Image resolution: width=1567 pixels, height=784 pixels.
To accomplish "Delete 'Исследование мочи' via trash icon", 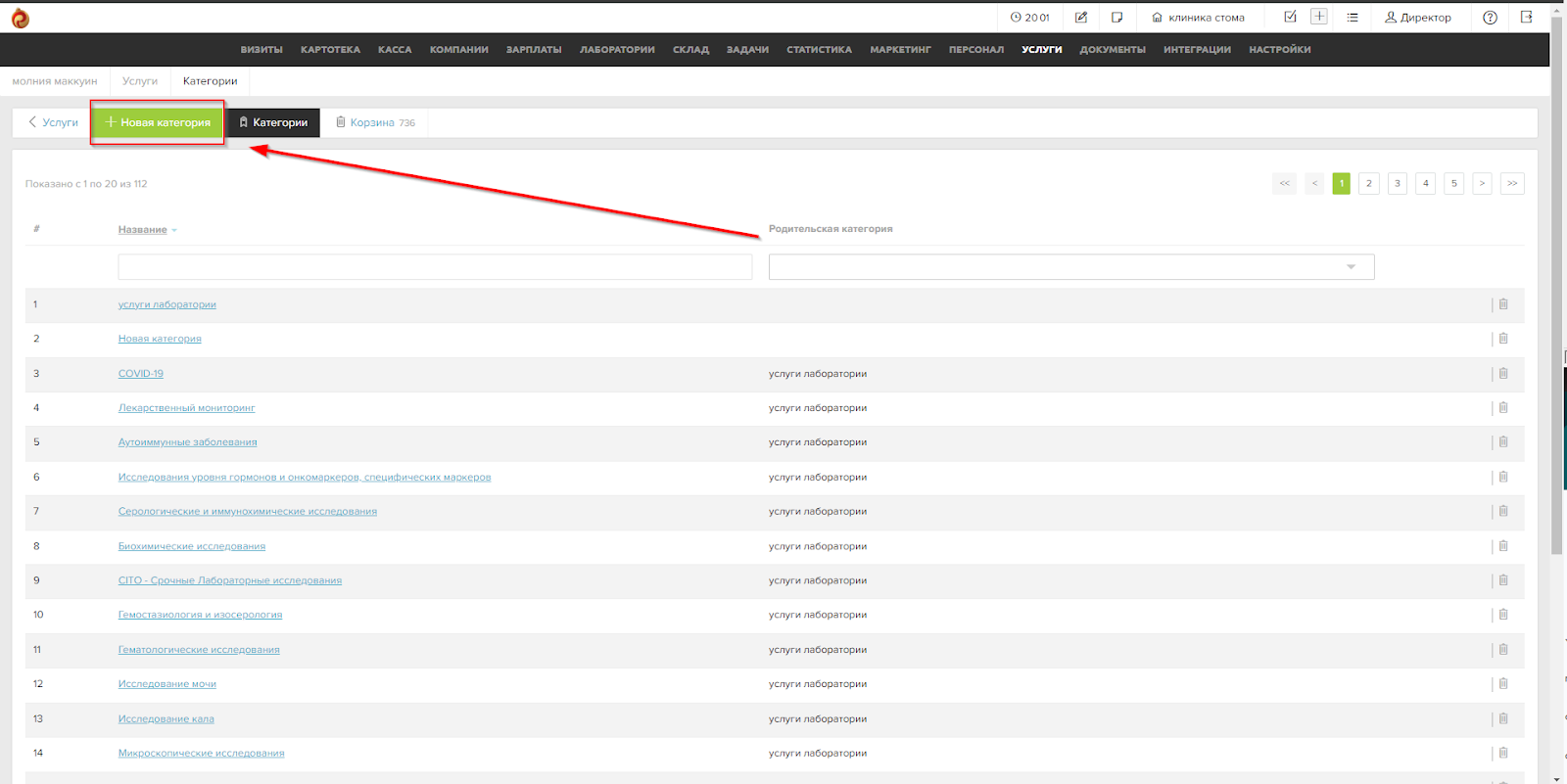I will click(x=1503, y=684).
